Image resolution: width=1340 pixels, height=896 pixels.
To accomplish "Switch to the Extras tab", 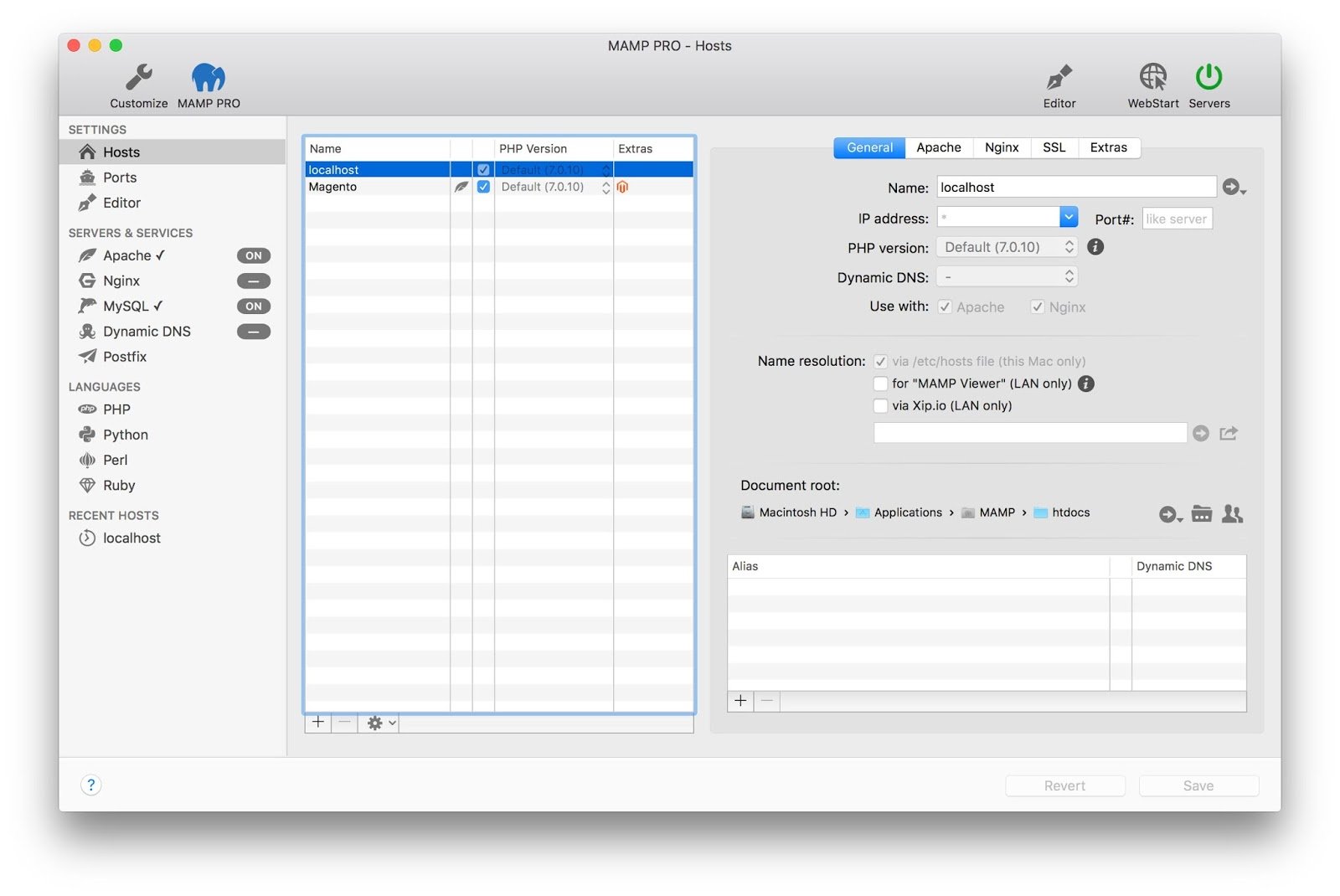I will (1108, 147).
